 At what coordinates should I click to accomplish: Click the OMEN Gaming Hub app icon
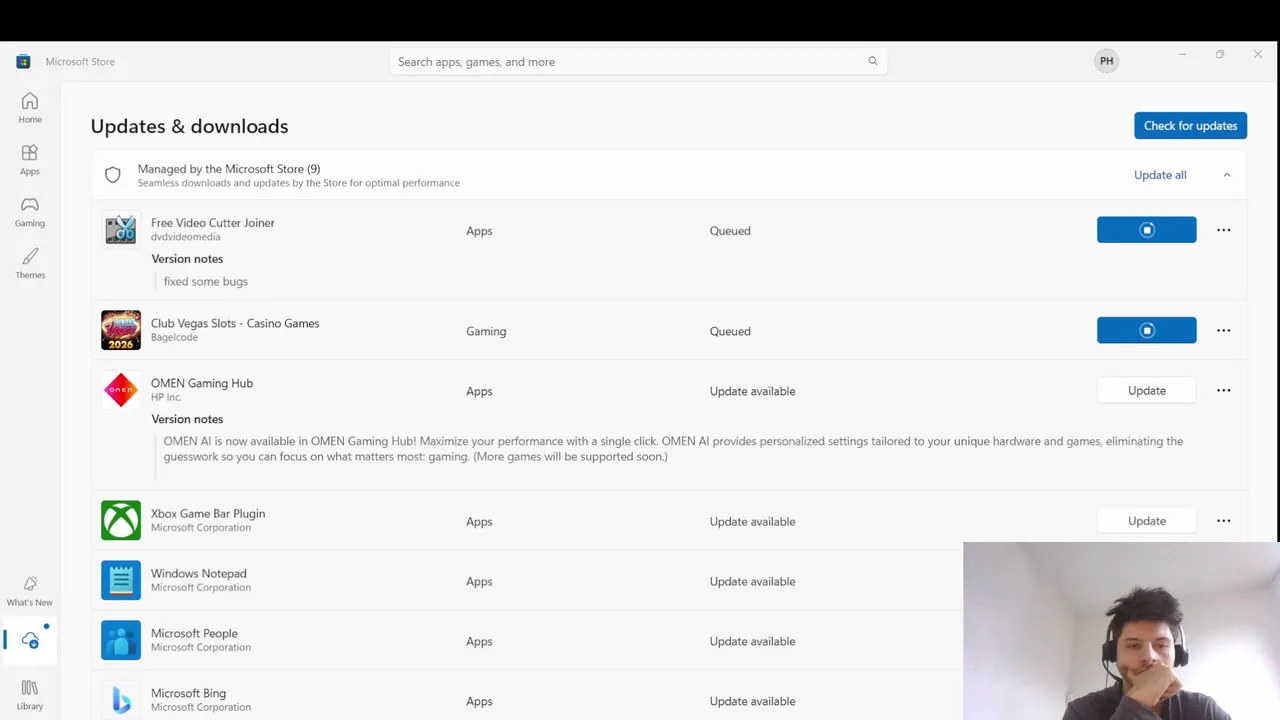pos(121,390)
